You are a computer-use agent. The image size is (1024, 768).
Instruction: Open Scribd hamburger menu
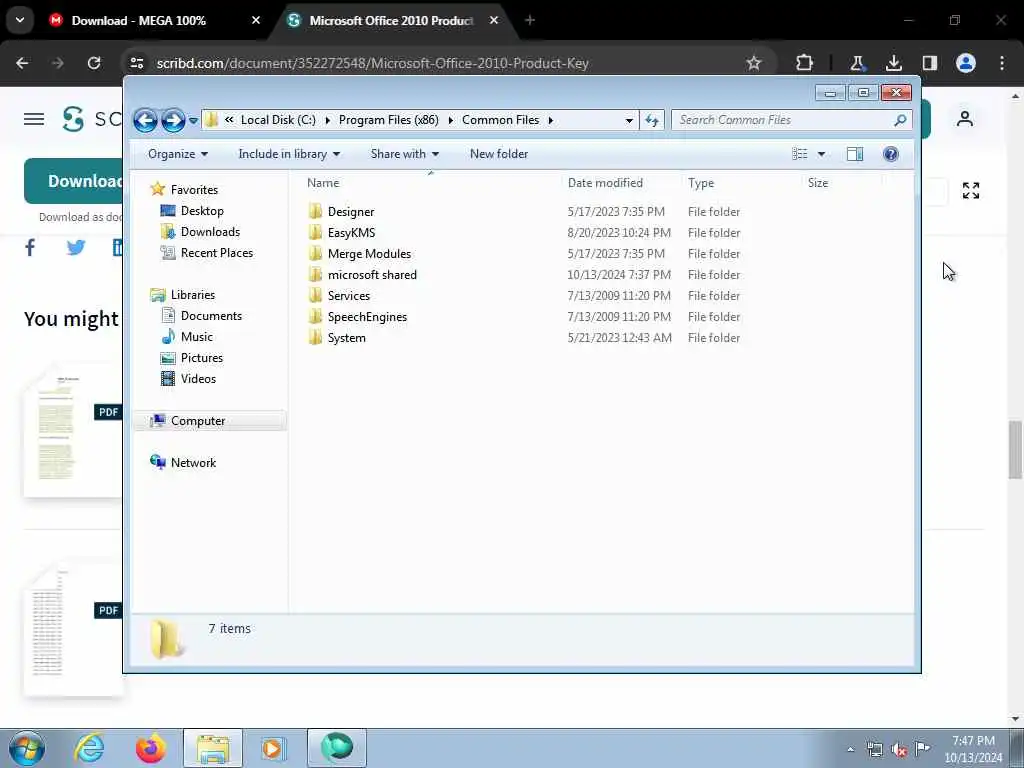[x=34, y=119]
